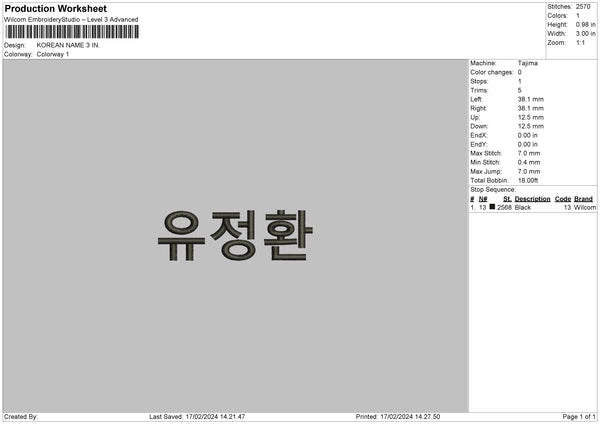Select the Machine value 'Tajima'

(528, 63)
